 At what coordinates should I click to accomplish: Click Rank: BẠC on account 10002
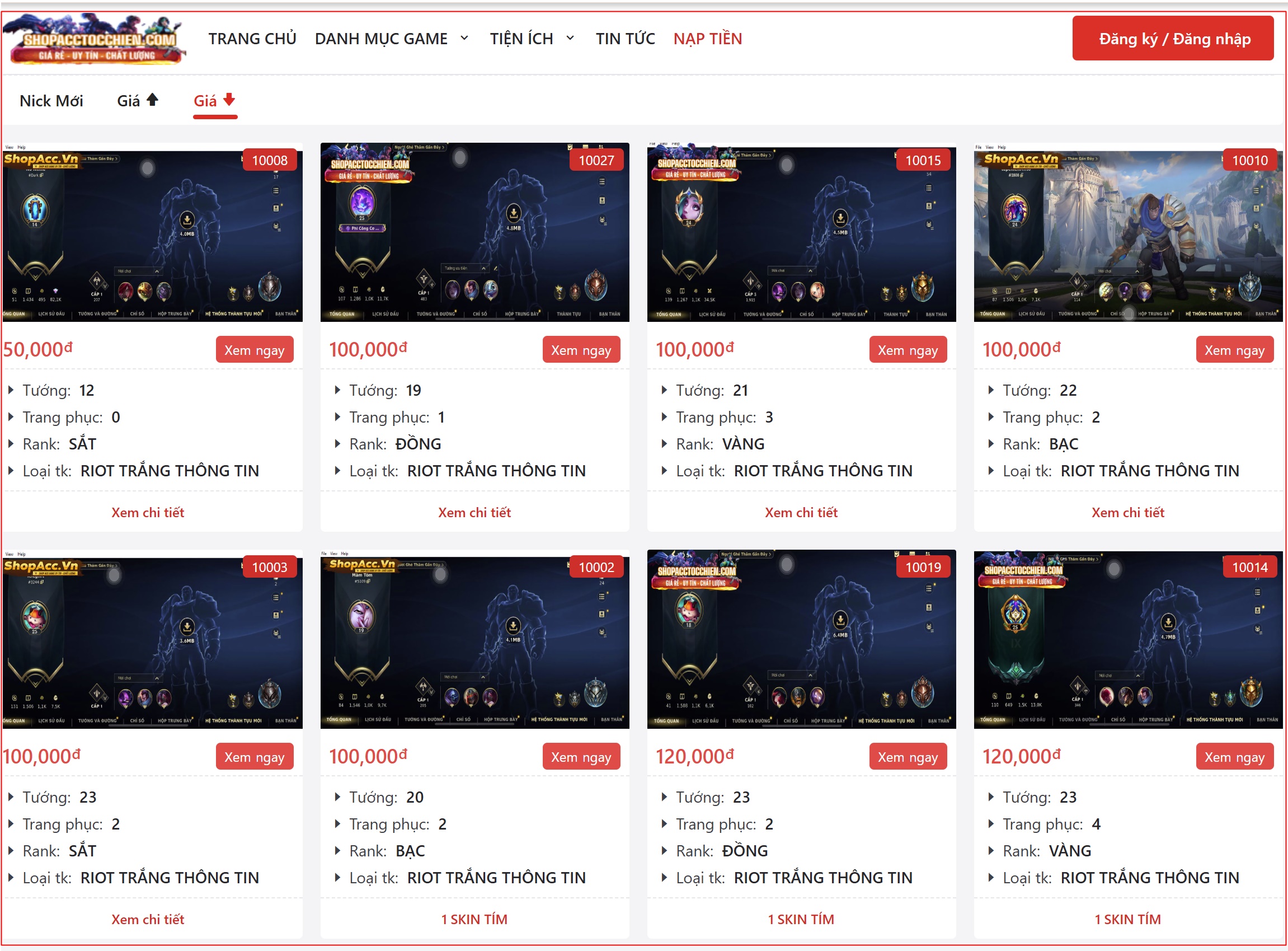coord(387,851)
